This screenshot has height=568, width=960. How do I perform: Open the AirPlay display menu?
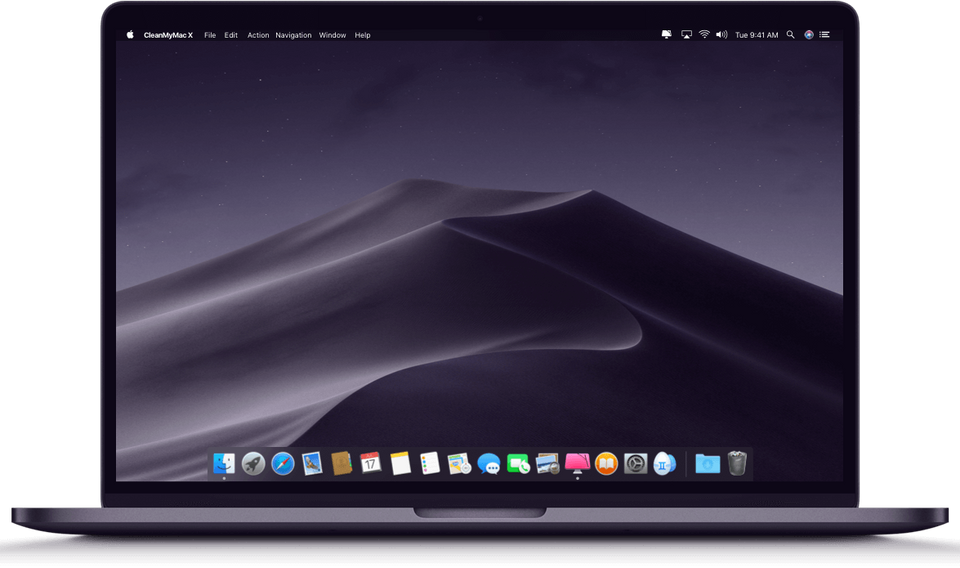pyautogui.click(x=686, y=35)
